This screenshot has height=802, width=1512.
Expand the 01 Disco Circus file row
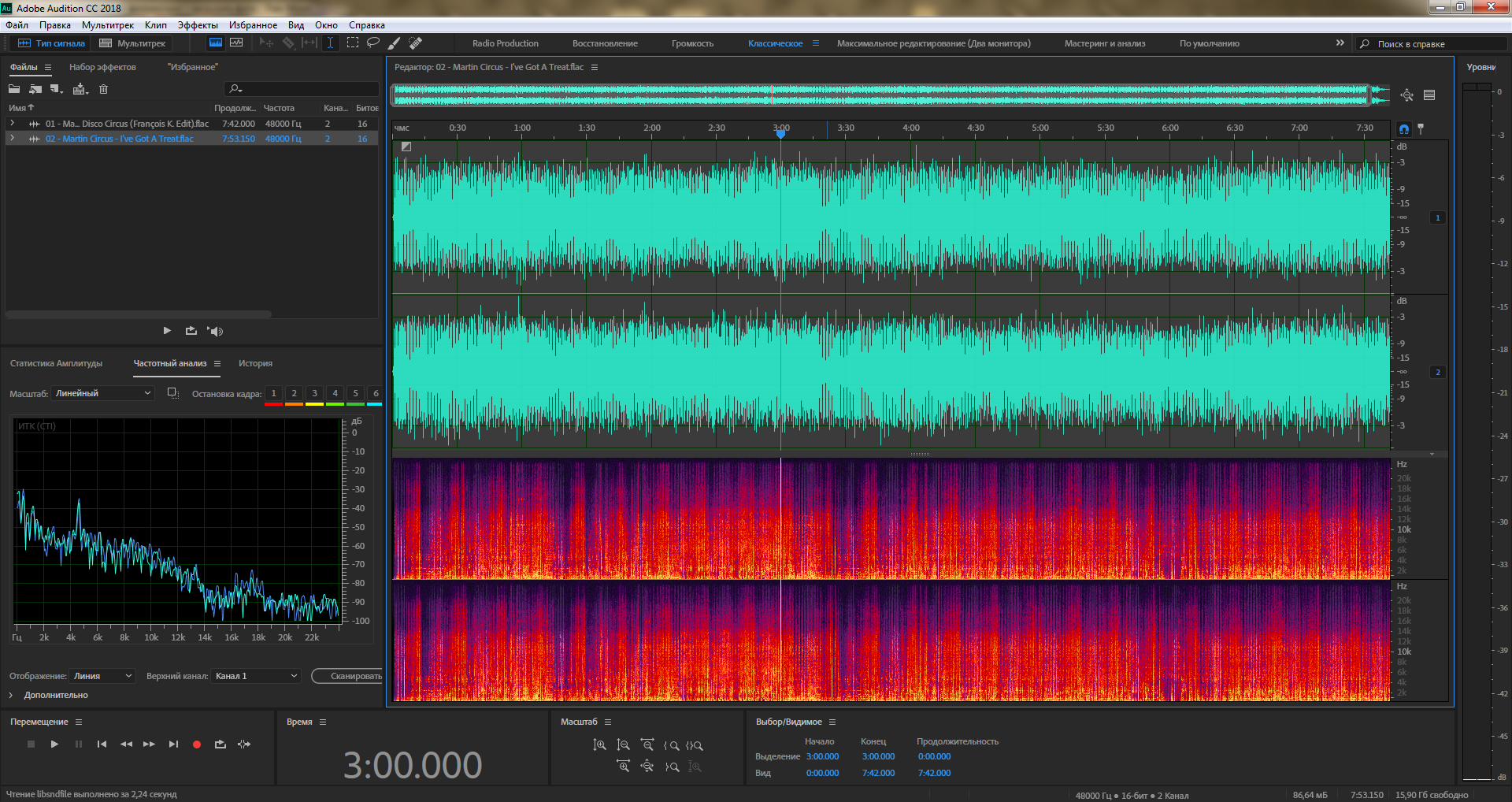[12, 124]
